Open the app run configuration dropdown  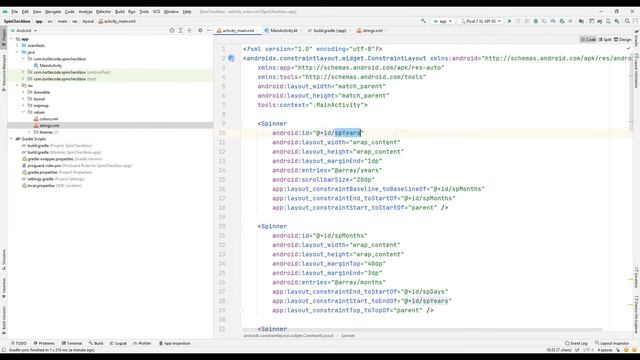coord(443,21)
